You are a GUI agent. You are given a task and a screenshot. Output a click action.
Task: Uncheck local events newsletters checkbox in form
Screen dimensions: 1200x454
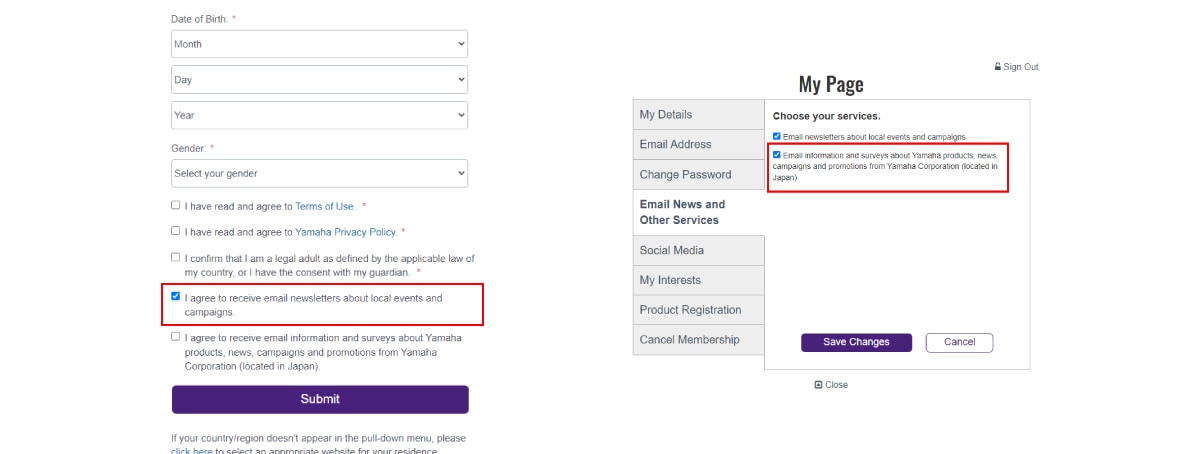tap(176, 297)
